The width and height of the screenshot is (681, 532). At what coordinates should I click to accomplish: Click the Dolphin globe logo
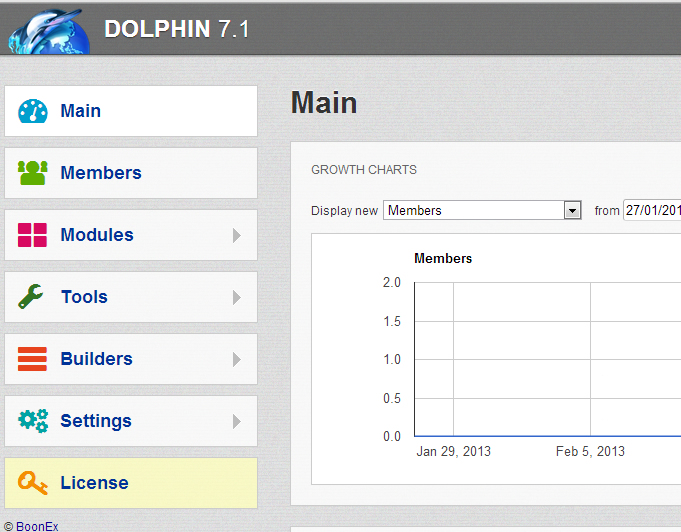(x=49, y=31)
